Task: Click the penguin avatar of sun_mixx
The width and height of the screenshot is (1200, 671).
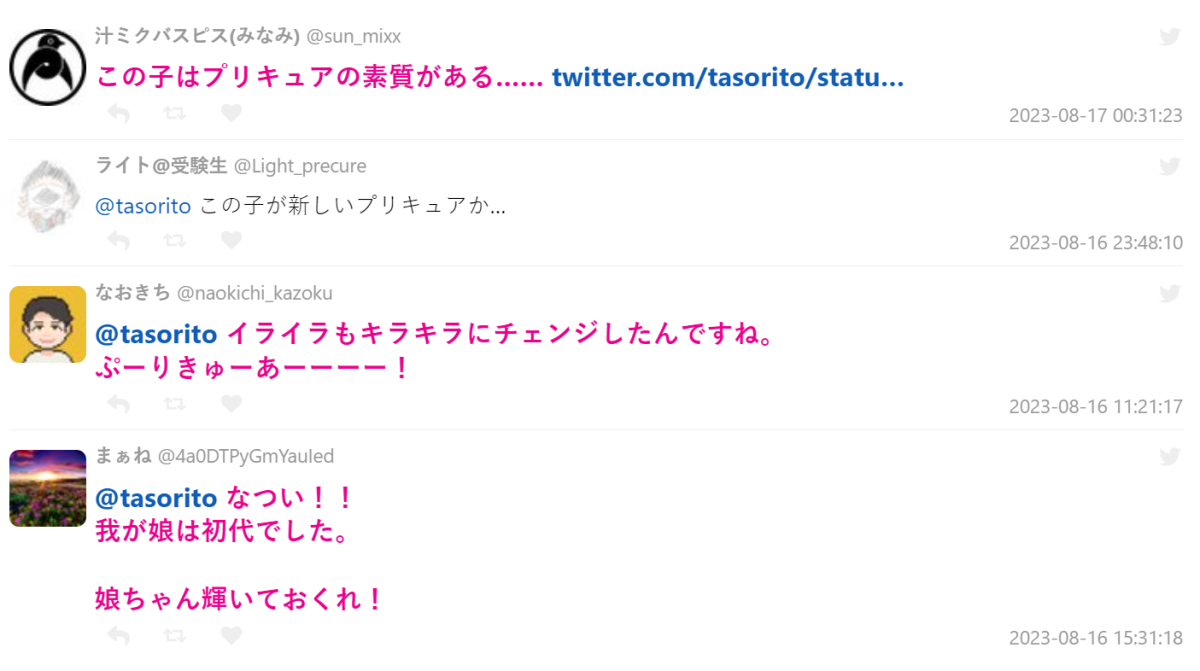Action: coord(48,67)
